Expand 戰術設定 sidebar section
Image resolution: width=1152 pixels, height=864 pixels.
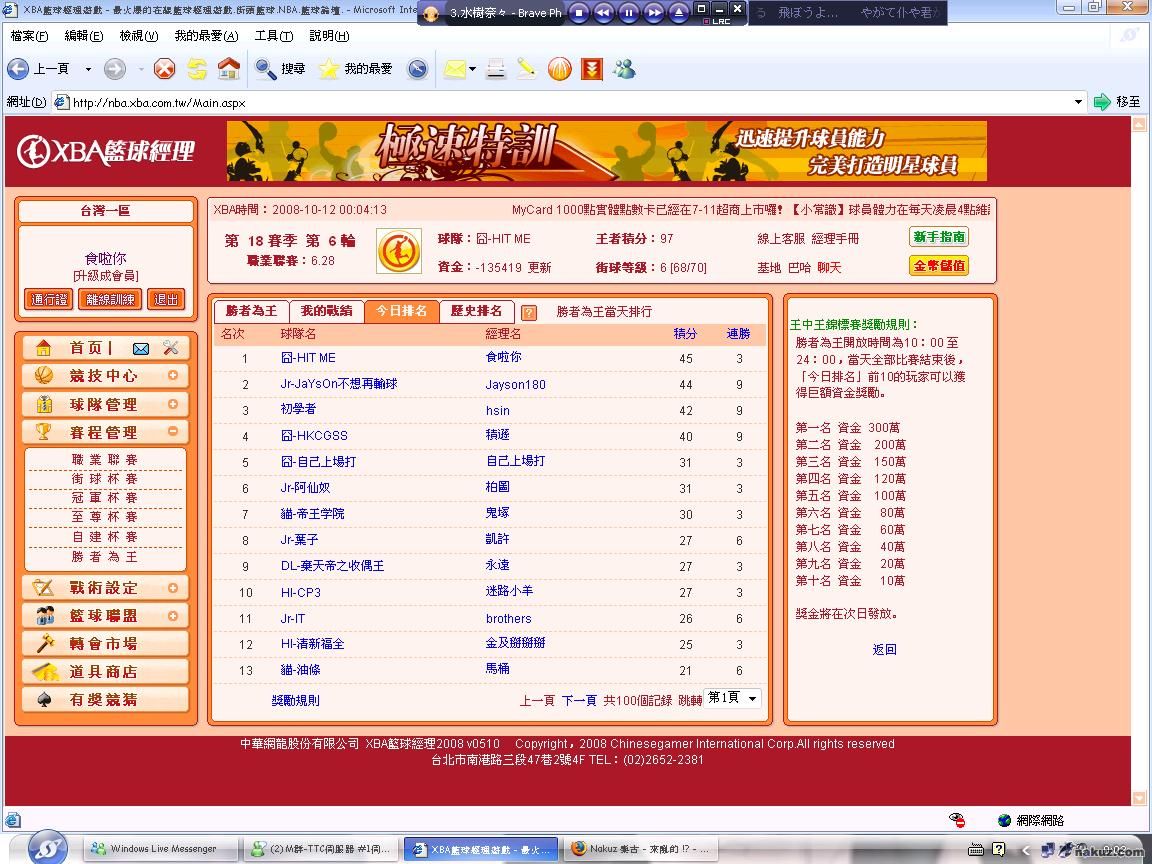coord(173,588)
